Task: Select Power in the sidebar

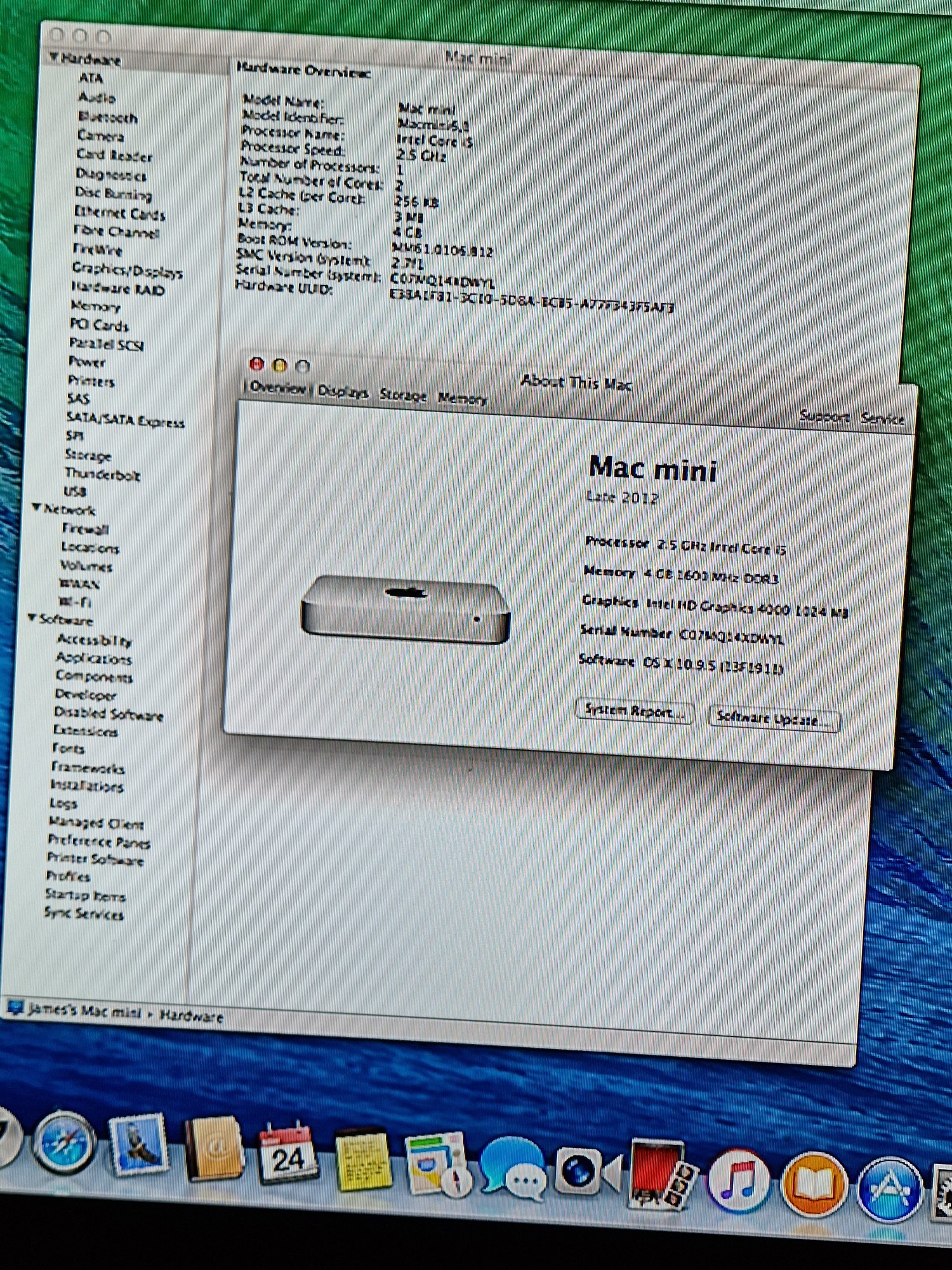Action: tap(87, 362)
